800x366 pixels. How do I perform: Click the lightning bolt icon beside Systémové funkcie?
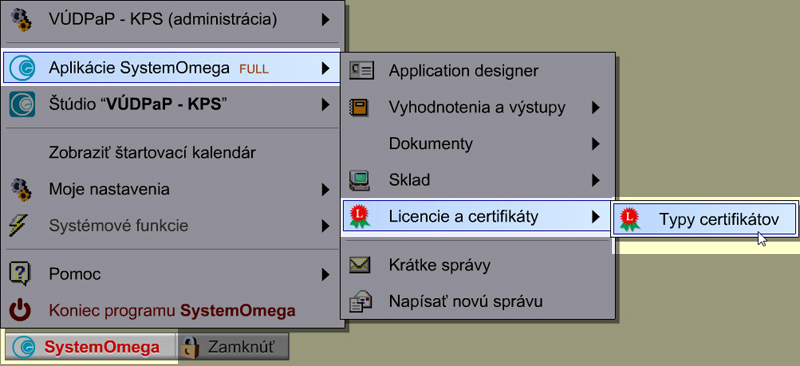(20, 225)
